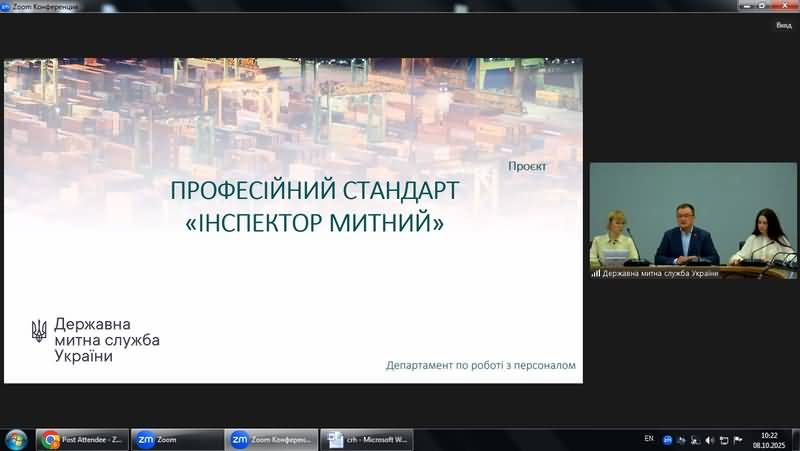Click the signal strength icon on video
This screenshot has width=800, height=451.
[596, 273]
